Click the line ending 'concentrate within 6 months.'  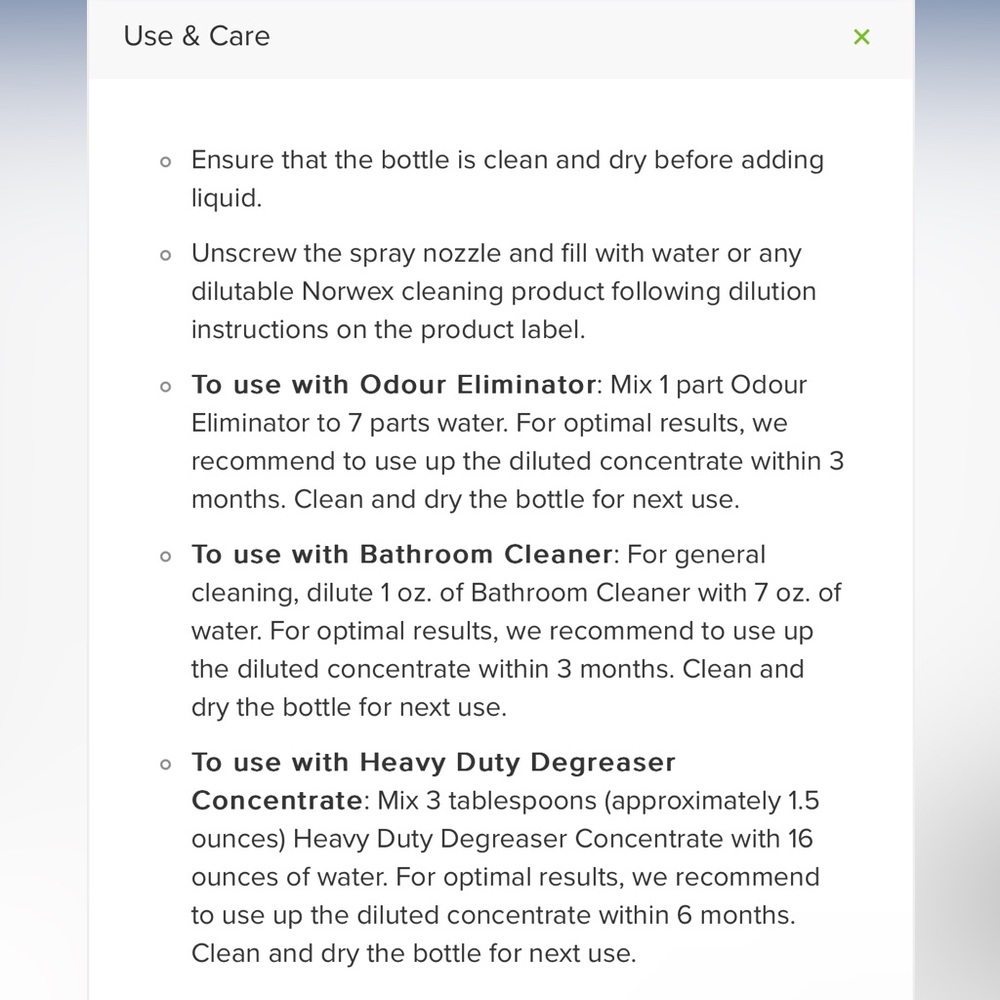(x=494, y=915)
